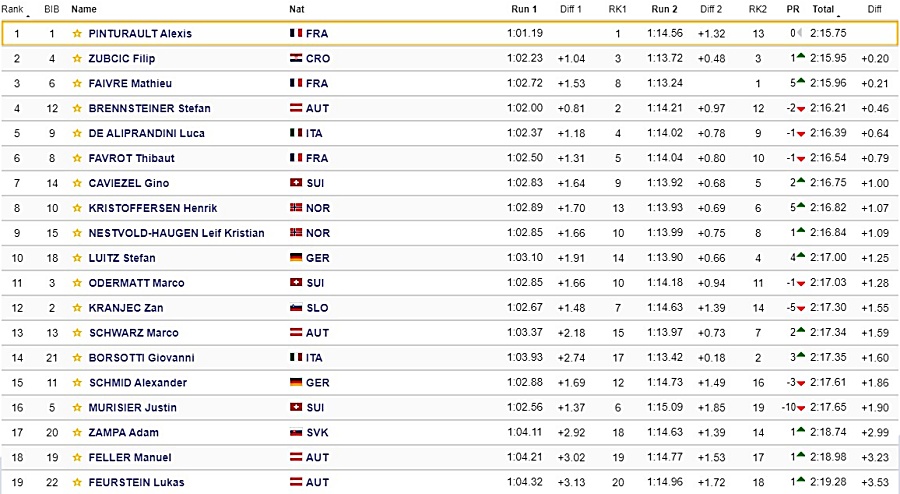
Task: Star PINTURAULT Alexis as favorite
Action: [77, 33]
